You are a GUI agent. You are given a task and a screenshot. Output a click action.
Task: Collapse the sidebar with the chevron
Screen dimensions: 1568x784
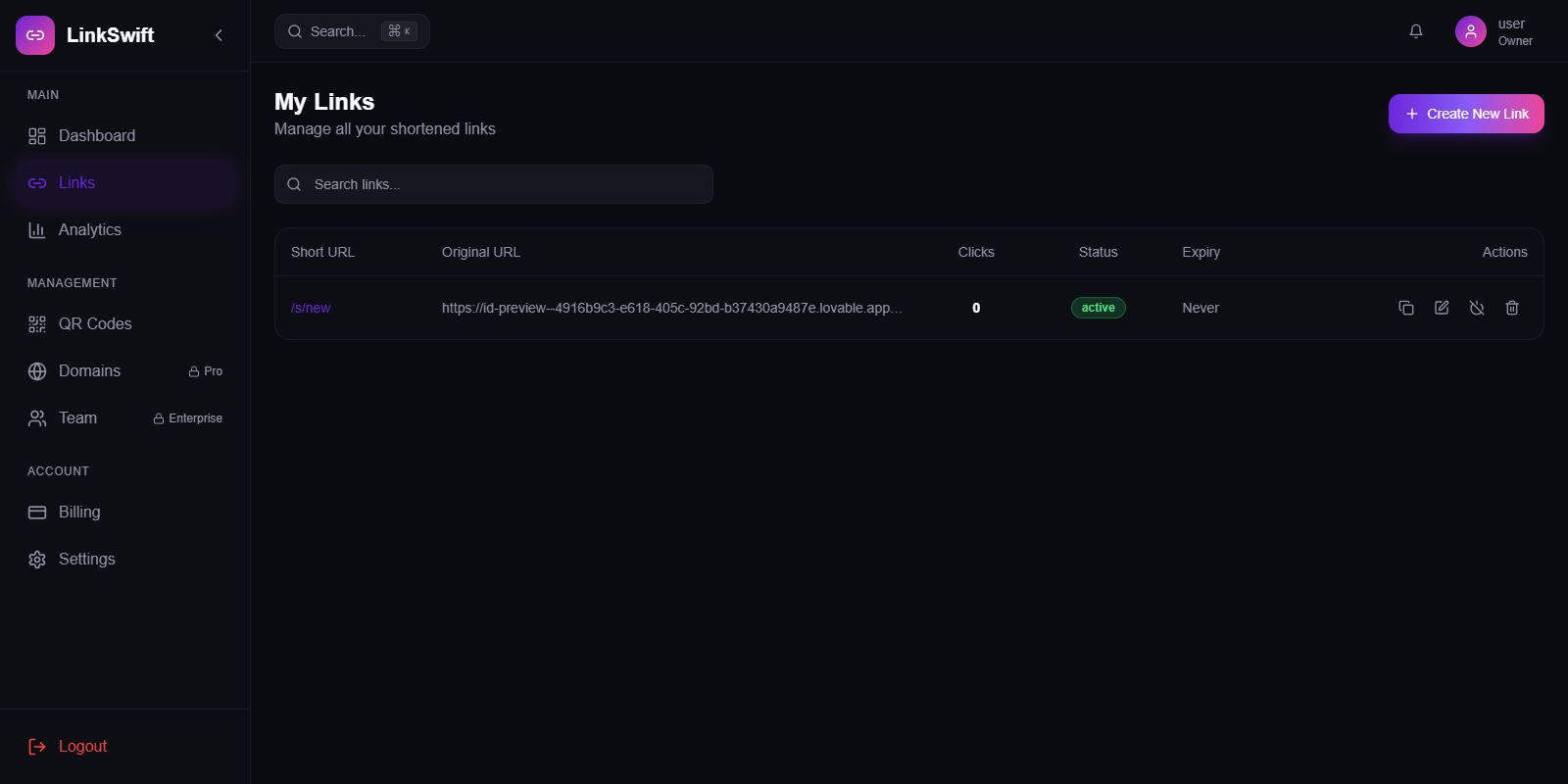[x=219, y=35]
